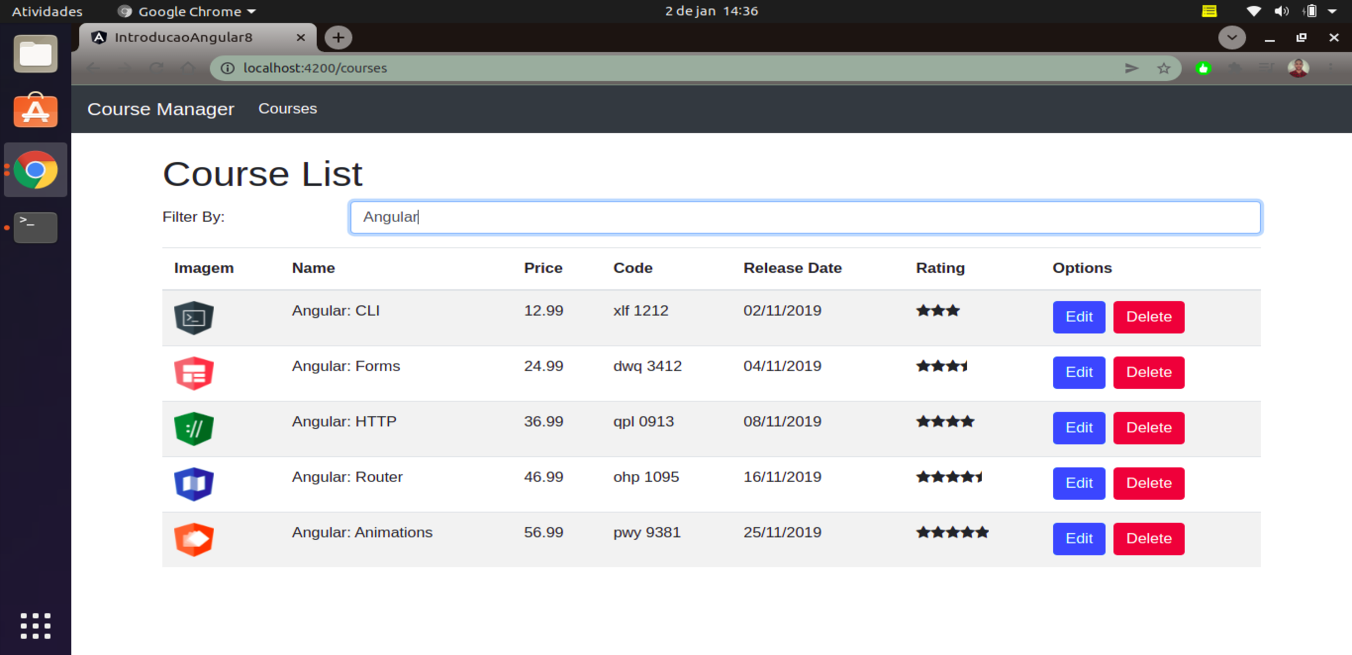Viewport: 1352px width, 655px height.
Task: Delete the Angular: Router course
Action: pos(1148,483)
